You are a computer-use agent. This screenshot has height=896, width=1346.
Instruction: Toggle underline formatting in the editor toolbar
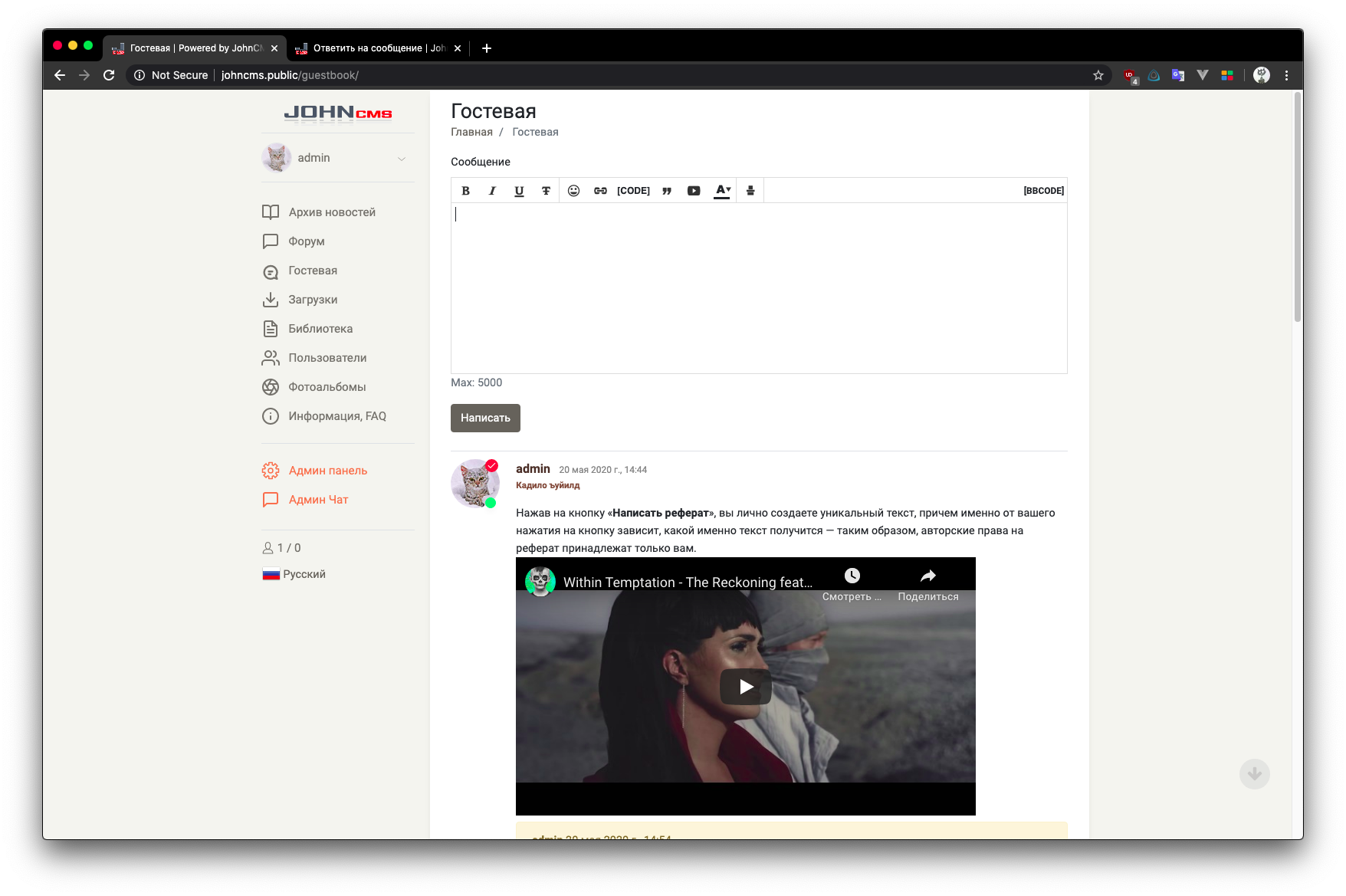tap(519, 191)
